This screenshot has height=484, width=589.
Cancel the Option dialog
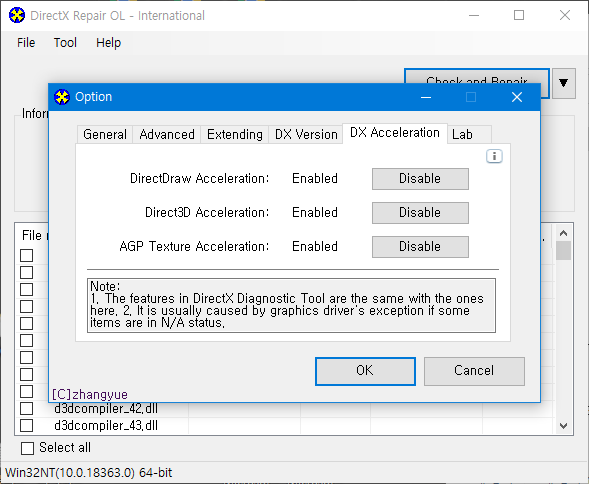[x=474, y=371]
